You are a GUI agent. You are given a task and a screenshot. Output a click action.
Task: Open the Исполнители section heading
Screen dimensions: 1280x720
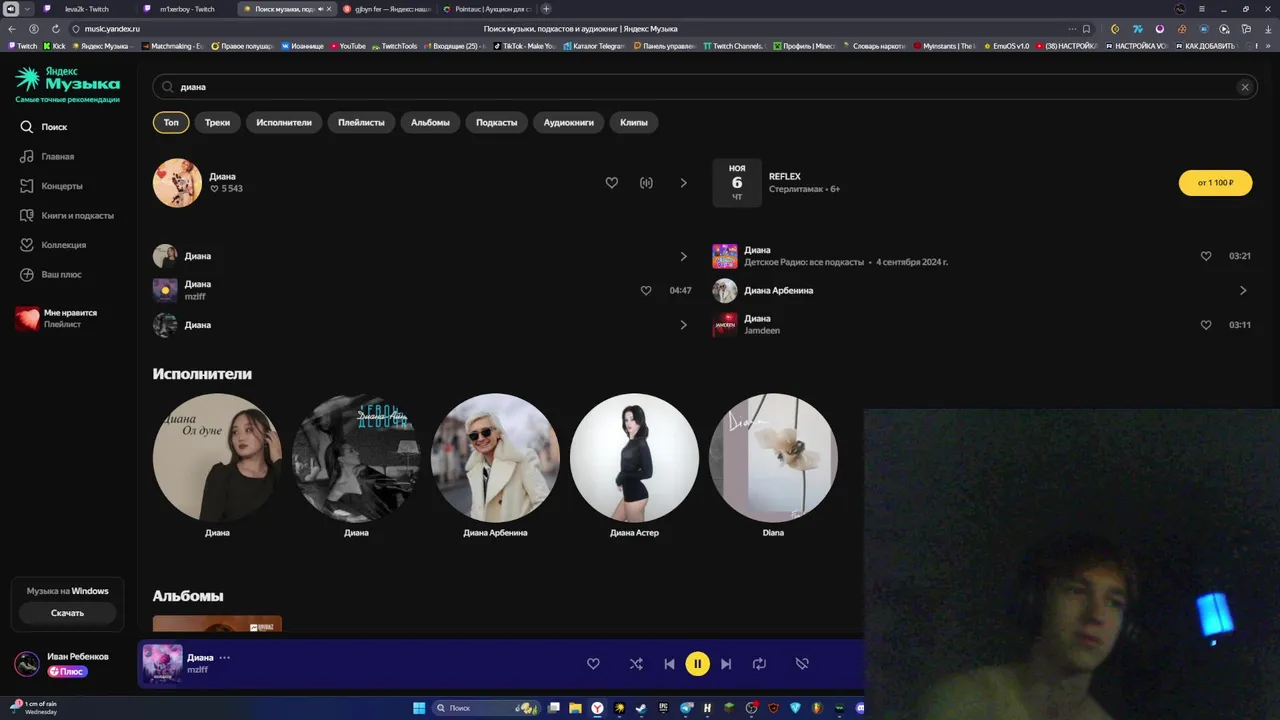(x=202, y=374)
